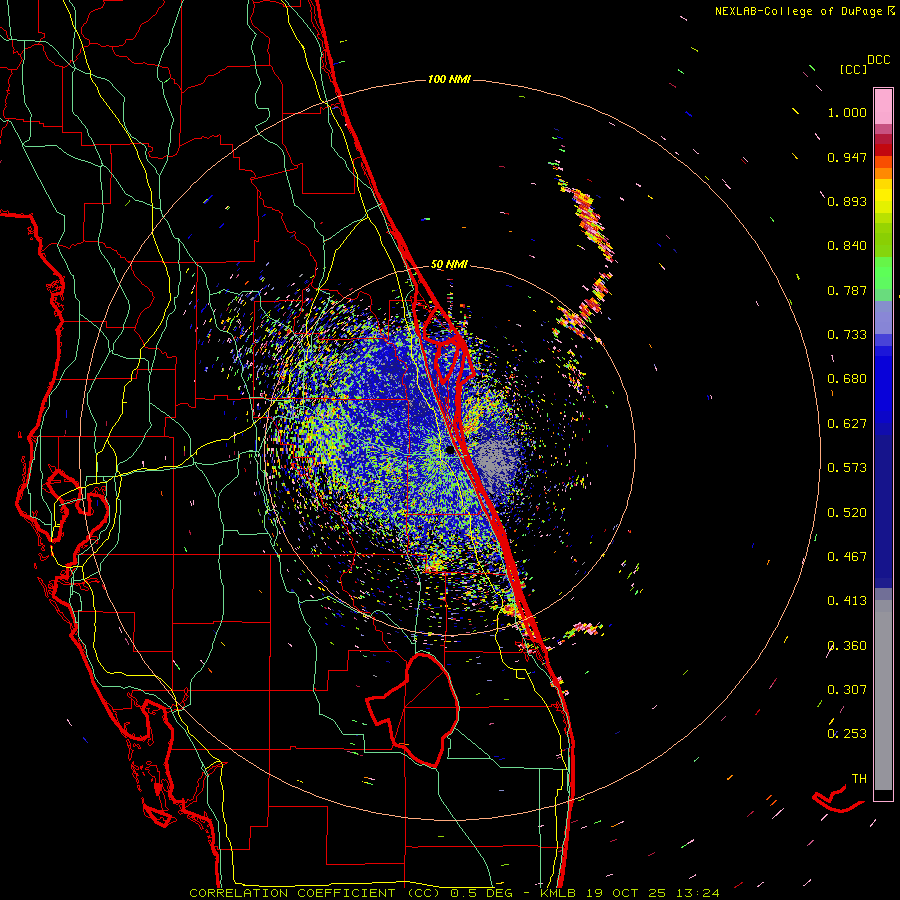
Task: Click the 0.413 scale value
Action: coord(847,601)
